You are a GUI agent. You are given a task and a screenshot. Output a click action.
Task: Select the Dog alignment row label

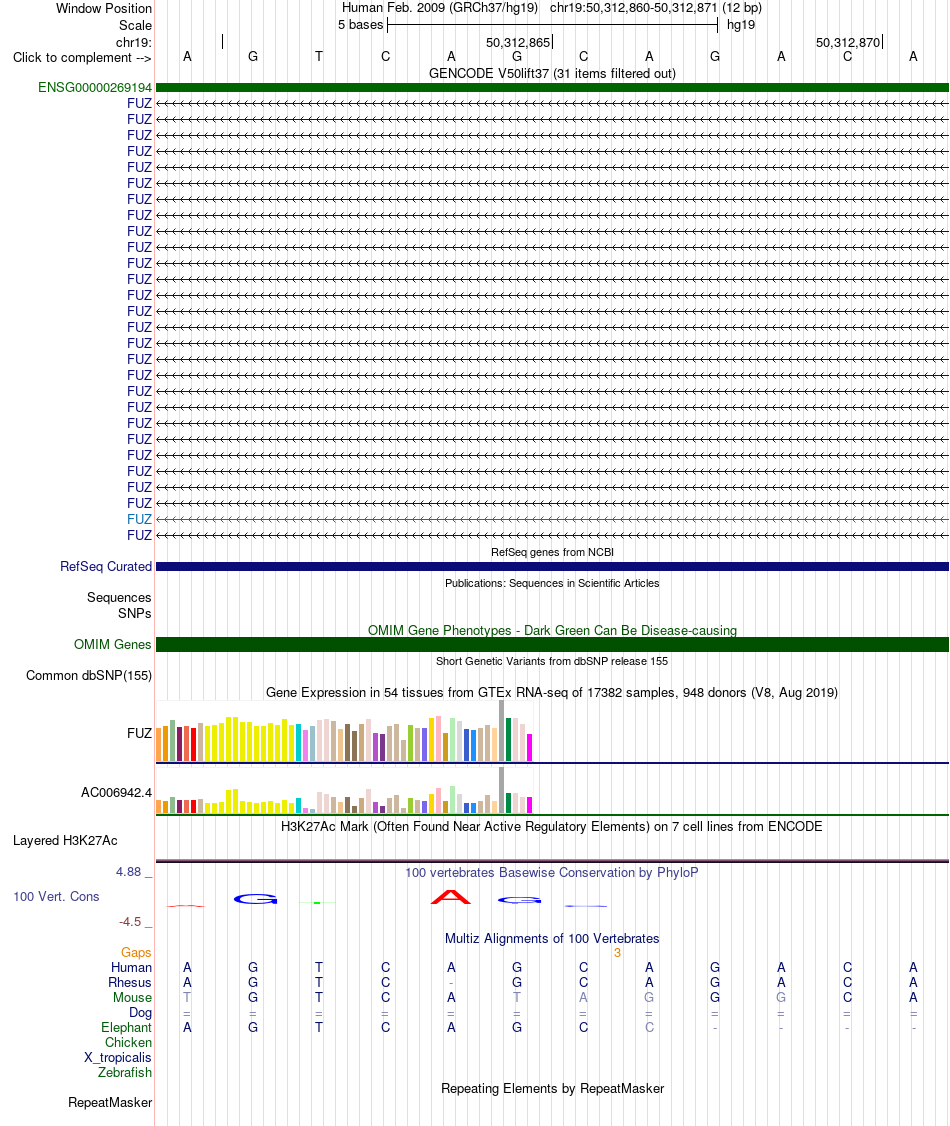(x=140, y=1013)
